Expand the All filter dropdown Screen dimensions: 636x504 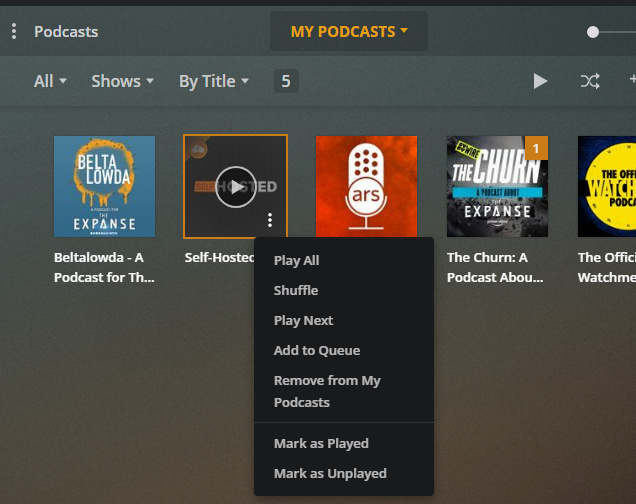(x=50, y=81)
